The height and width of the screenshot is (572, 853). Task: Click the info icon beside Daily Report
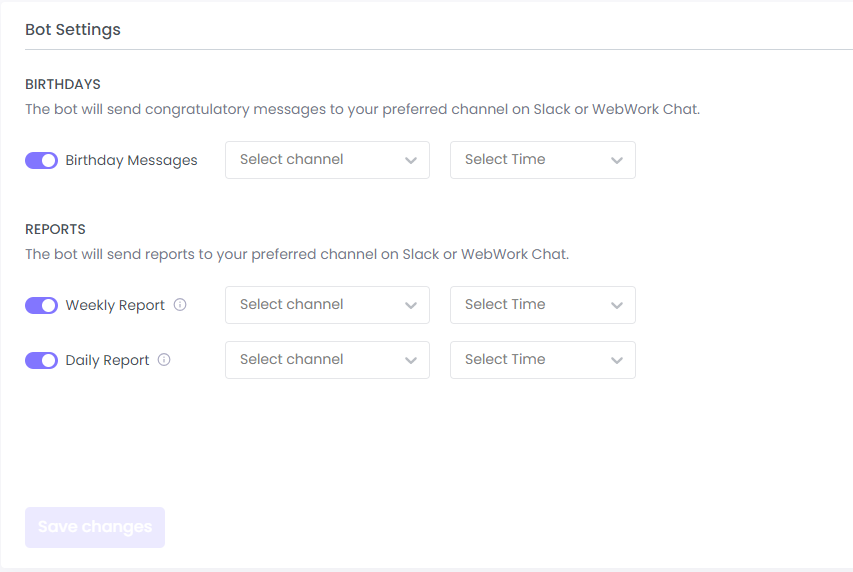pos(164,360)
